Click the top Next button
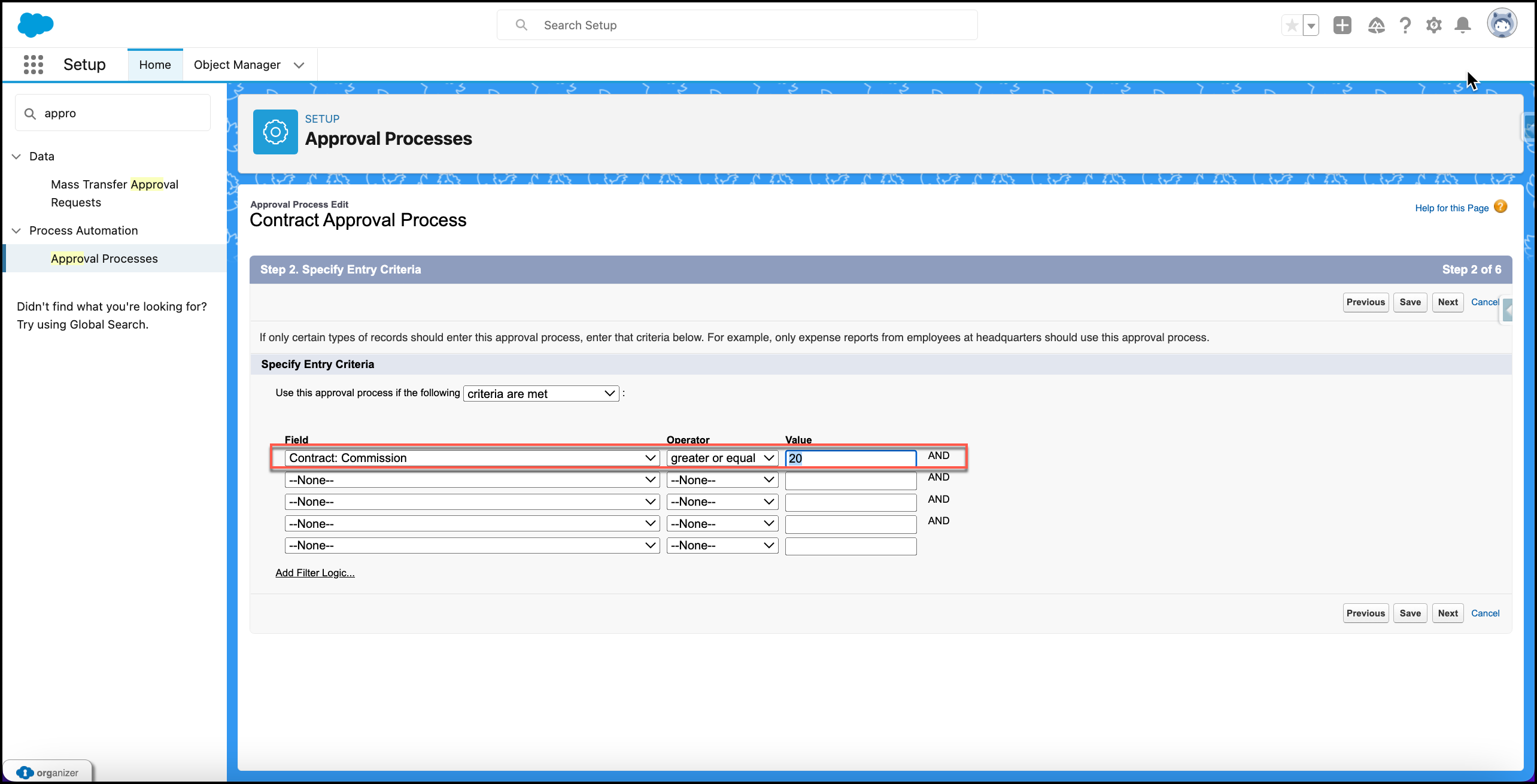 point(1448,302)
